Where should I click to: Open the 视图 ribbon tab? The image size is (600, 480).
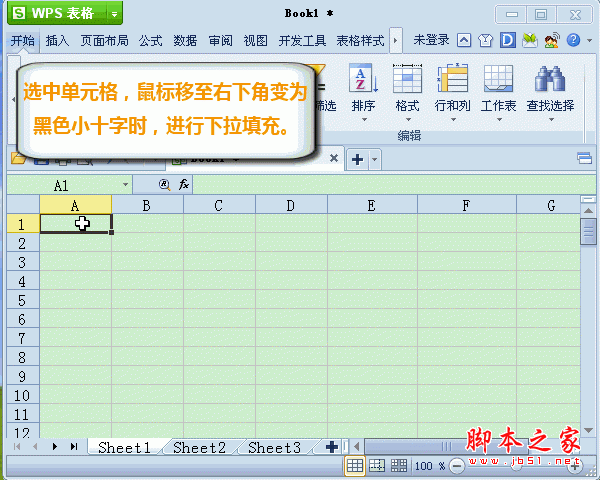click(x=255, y=40)
